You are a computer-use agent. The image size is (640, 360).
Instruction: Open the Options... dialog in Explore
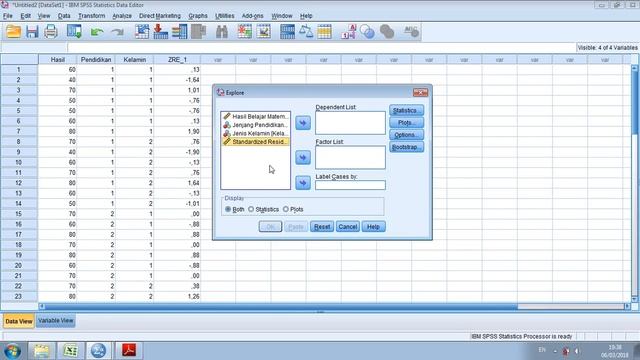(x=407, y=135)
